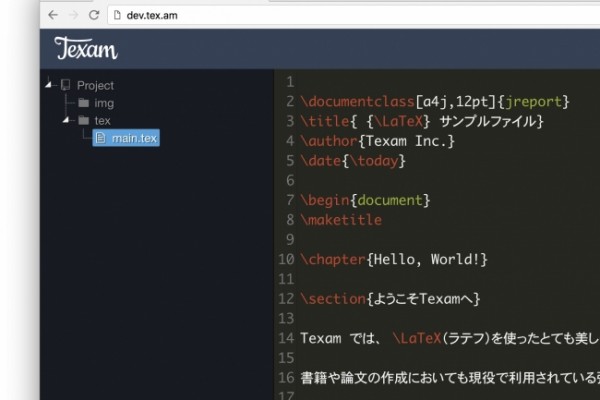This screenshot has height=400, width=600.
Task: Click line number 10 in gutter
Action: pyautogui.click(x=286, y=259)
